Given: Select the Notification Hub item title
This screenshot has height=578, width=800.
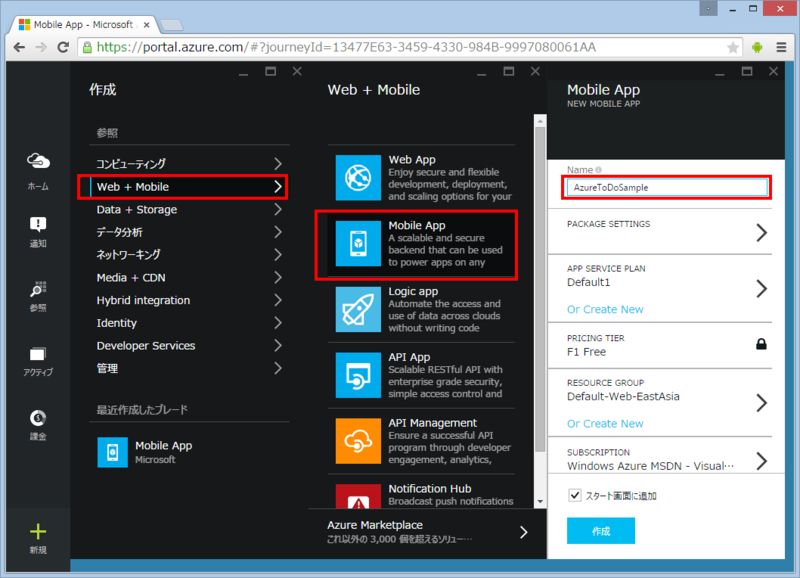Looking at the screenshot, I should pyautogui.click(x=430, y=489).
